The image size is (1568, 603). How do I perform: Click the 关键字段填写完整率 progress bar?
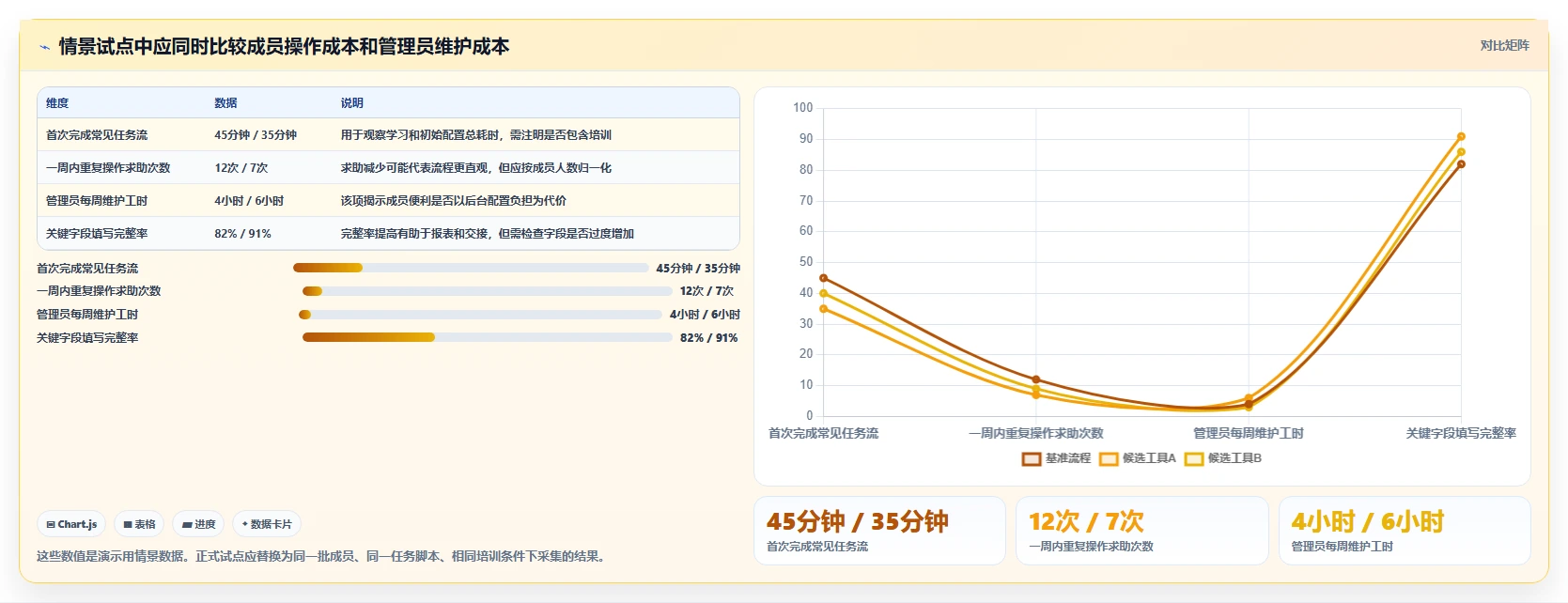coord(487,337)
